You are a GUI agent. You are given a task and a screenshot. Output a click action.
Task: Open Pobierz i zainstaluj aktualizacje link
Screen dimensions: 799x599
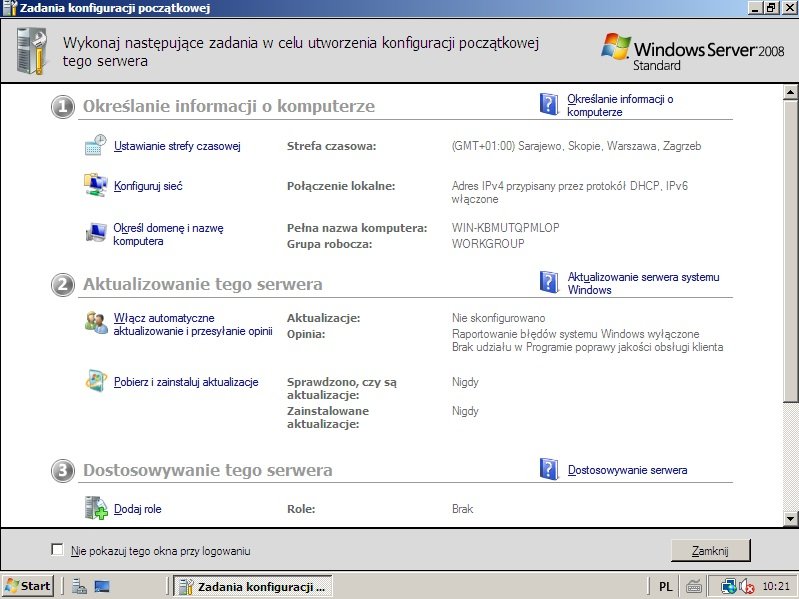click(x=186, y=382)
